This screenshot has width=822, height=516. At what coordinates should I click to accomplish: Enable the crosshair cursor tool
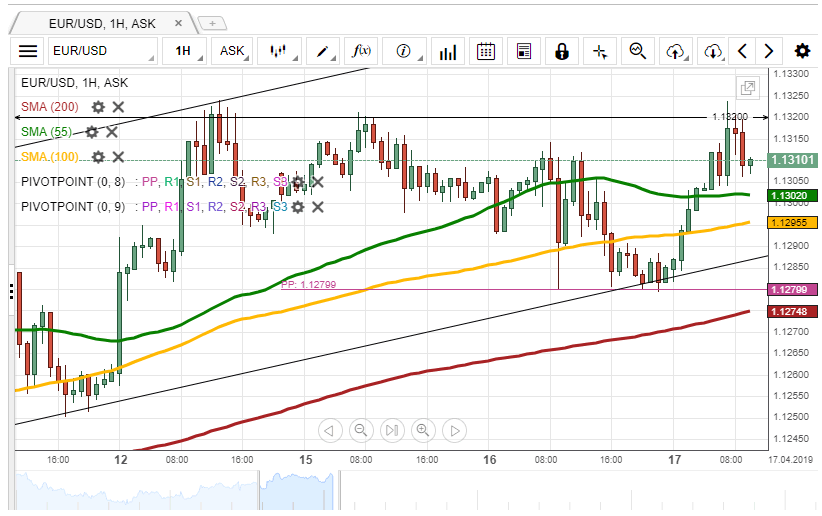coord(600,51)
